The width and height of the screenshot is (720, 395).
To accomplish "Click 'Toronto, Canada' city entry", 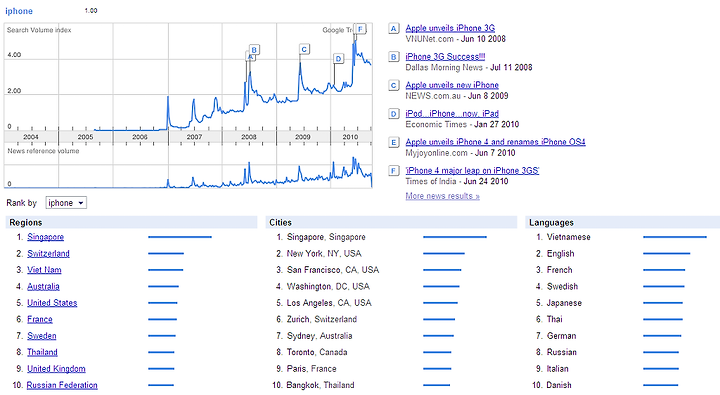I will pyautogui.click(x=317, y=352).
